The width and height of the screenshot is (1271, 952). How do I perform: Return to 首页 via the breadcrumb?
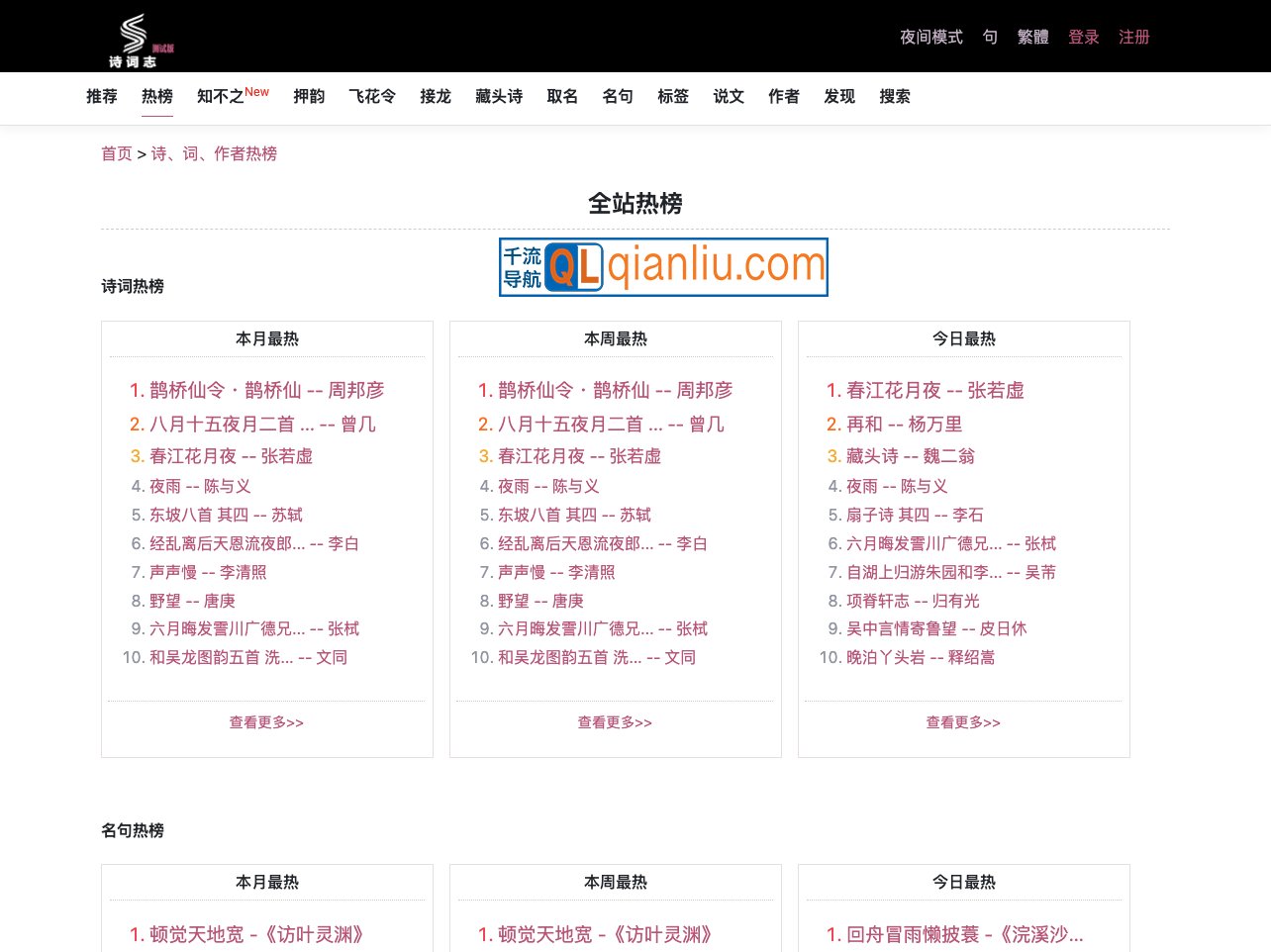116,153
